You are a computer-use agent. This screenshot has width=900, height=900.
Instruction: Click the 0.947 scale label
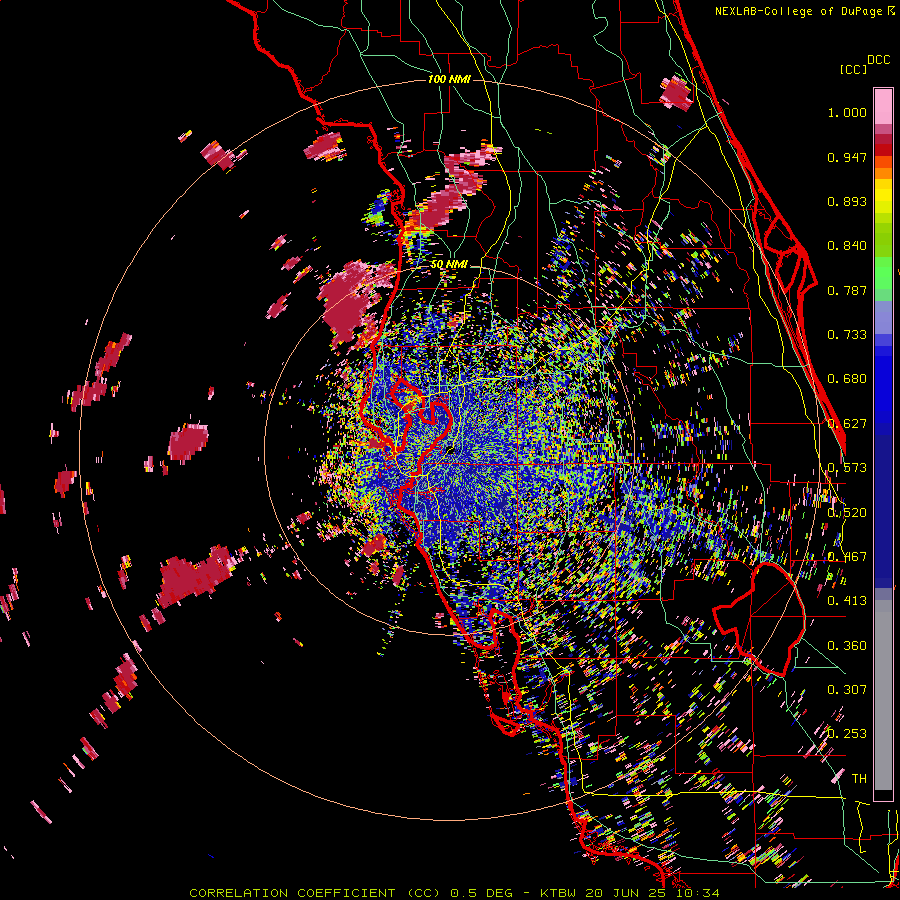(847, 157)
